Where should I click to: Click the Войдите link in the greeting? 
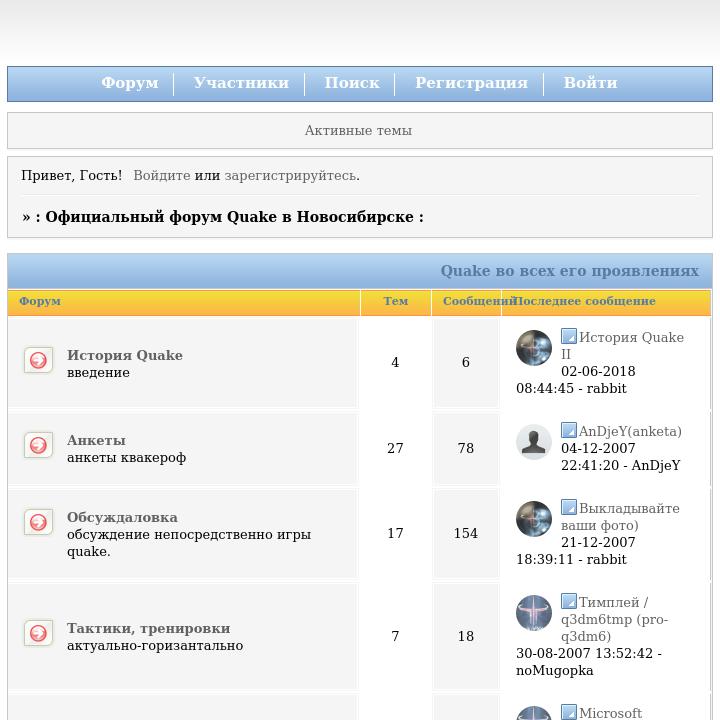pos(162,175)
